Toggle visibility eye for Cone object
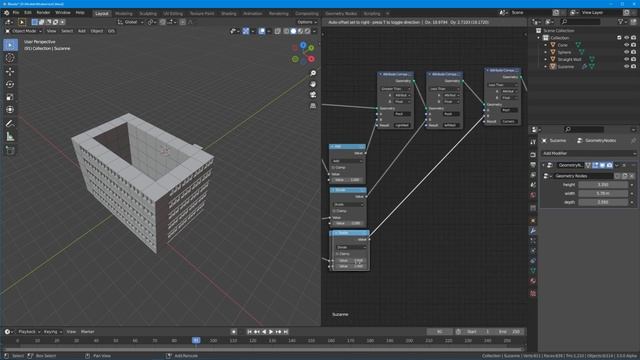The image size is (640, 360). coord(627,45)
